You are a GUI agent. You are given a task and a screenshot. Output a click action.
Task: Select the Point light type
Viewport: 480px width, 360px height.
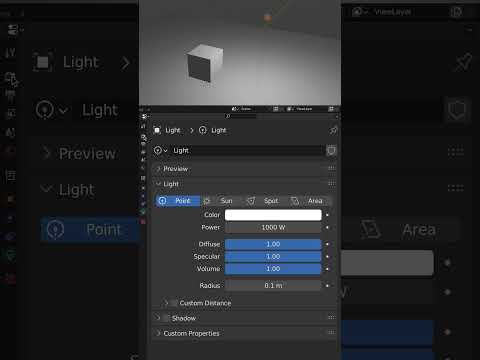click(x=178, y=201)
